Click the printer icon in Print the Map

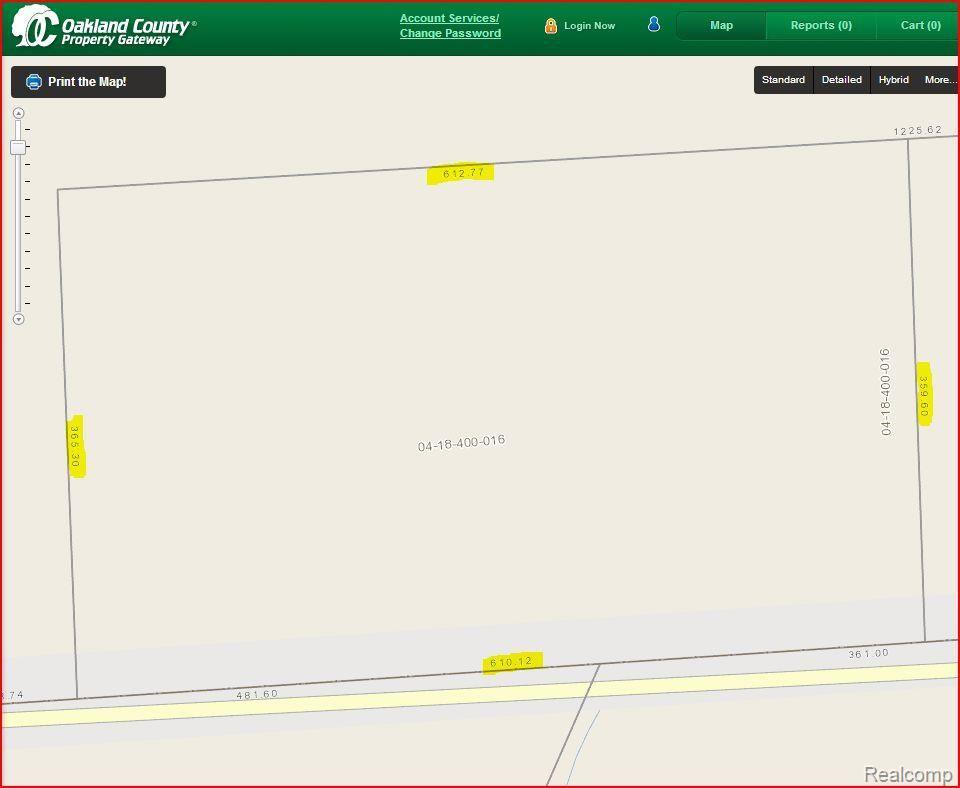coord(34,81)
